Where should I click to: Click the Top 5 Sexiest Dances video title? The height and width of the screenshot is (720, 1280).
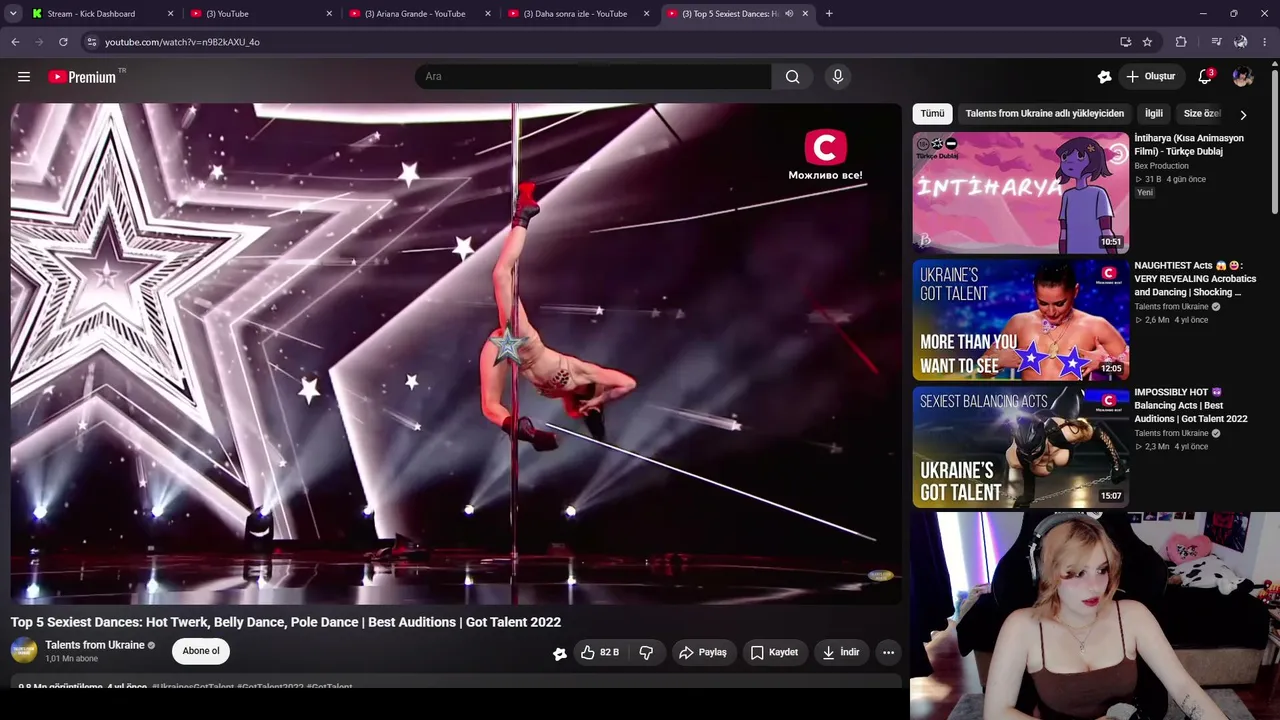286,622
